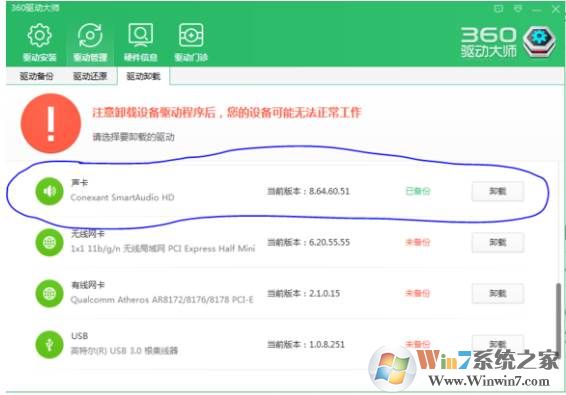Select the PCI Express Half Mini device name
This screenshot has height=395, width=566.
pos(163,248)
